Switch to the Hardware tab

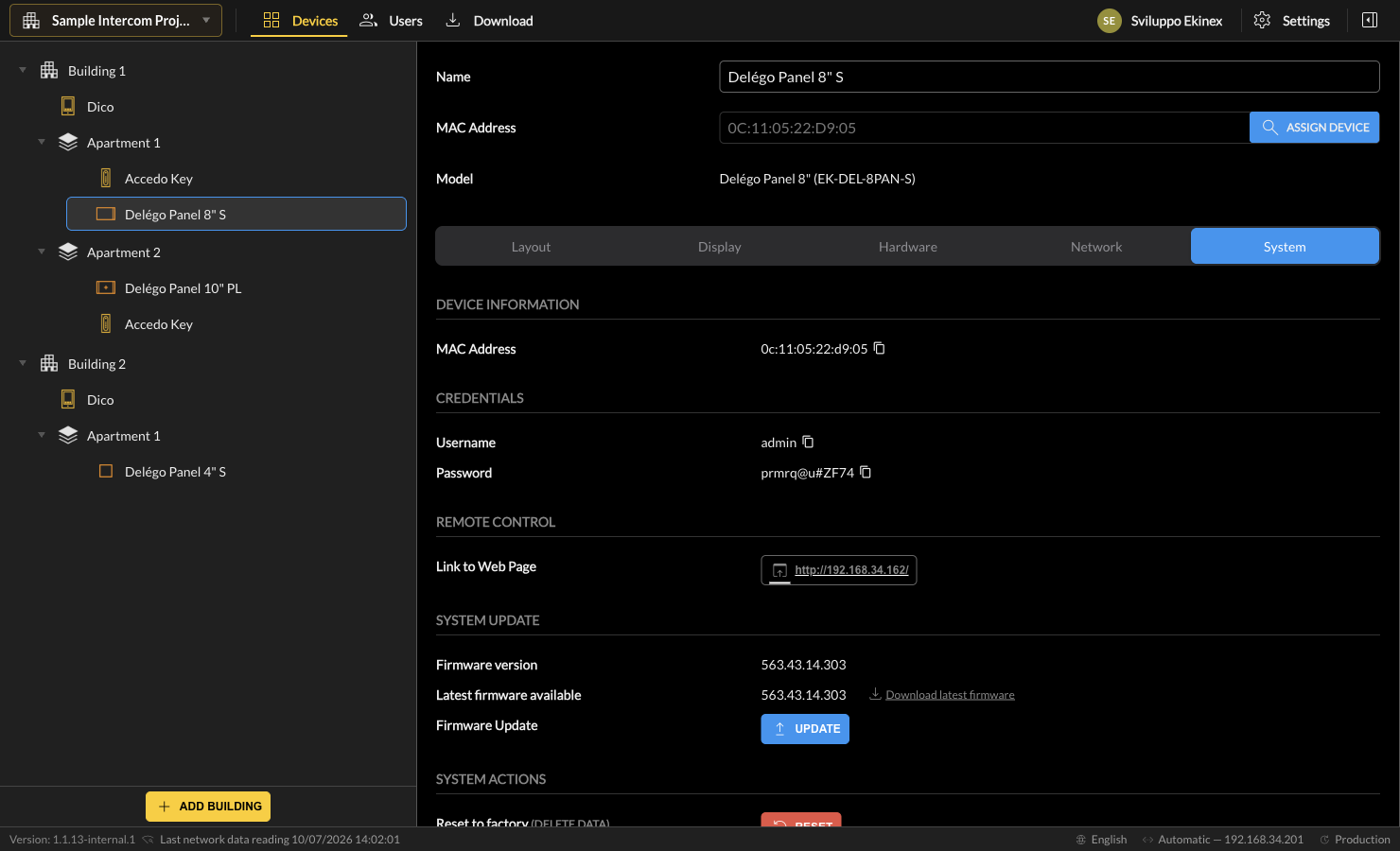908,247
